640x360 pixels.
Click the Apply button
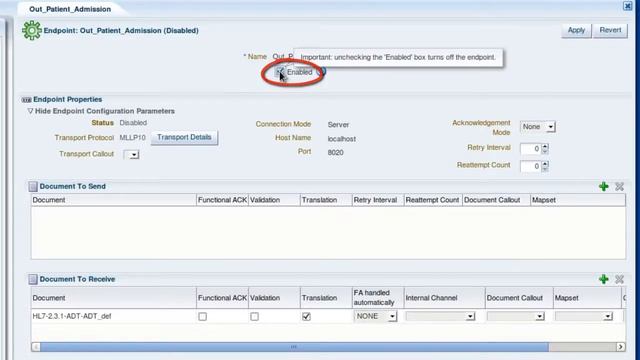(576, 30)
